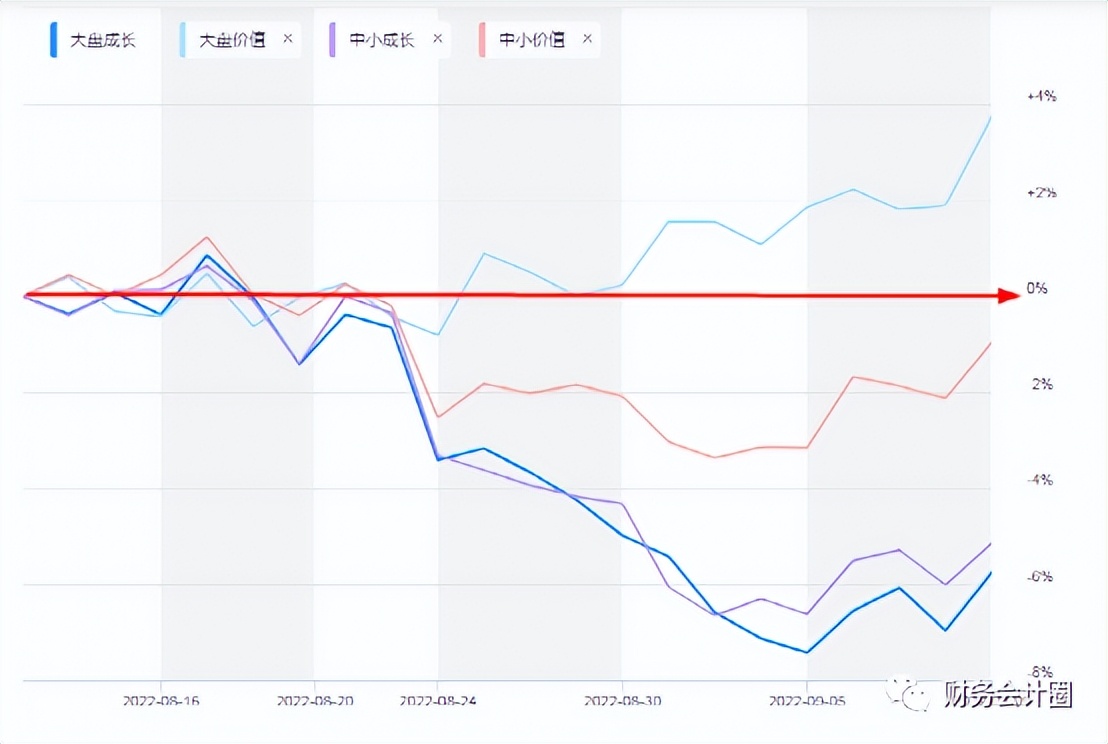Remove the 大盘价值 series with its ×

tap(288, 39)
